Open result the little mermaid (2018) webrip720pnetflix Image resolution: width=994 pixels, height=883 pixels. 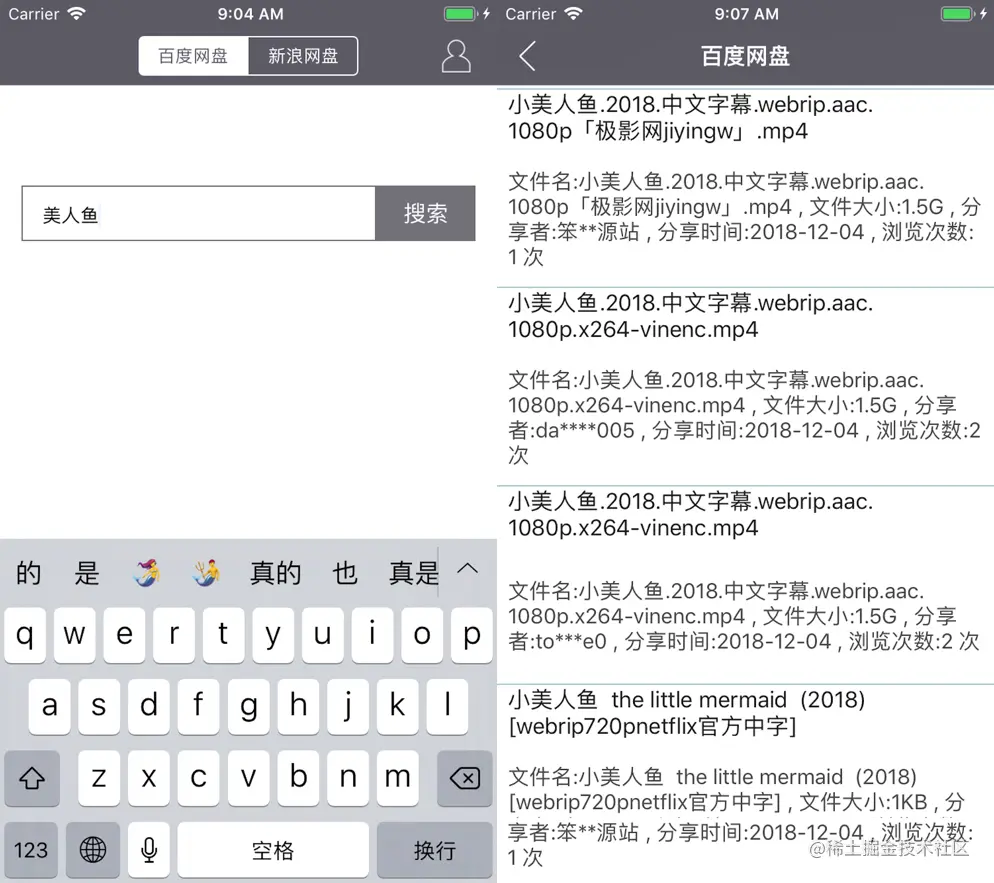tap(746, 783)
